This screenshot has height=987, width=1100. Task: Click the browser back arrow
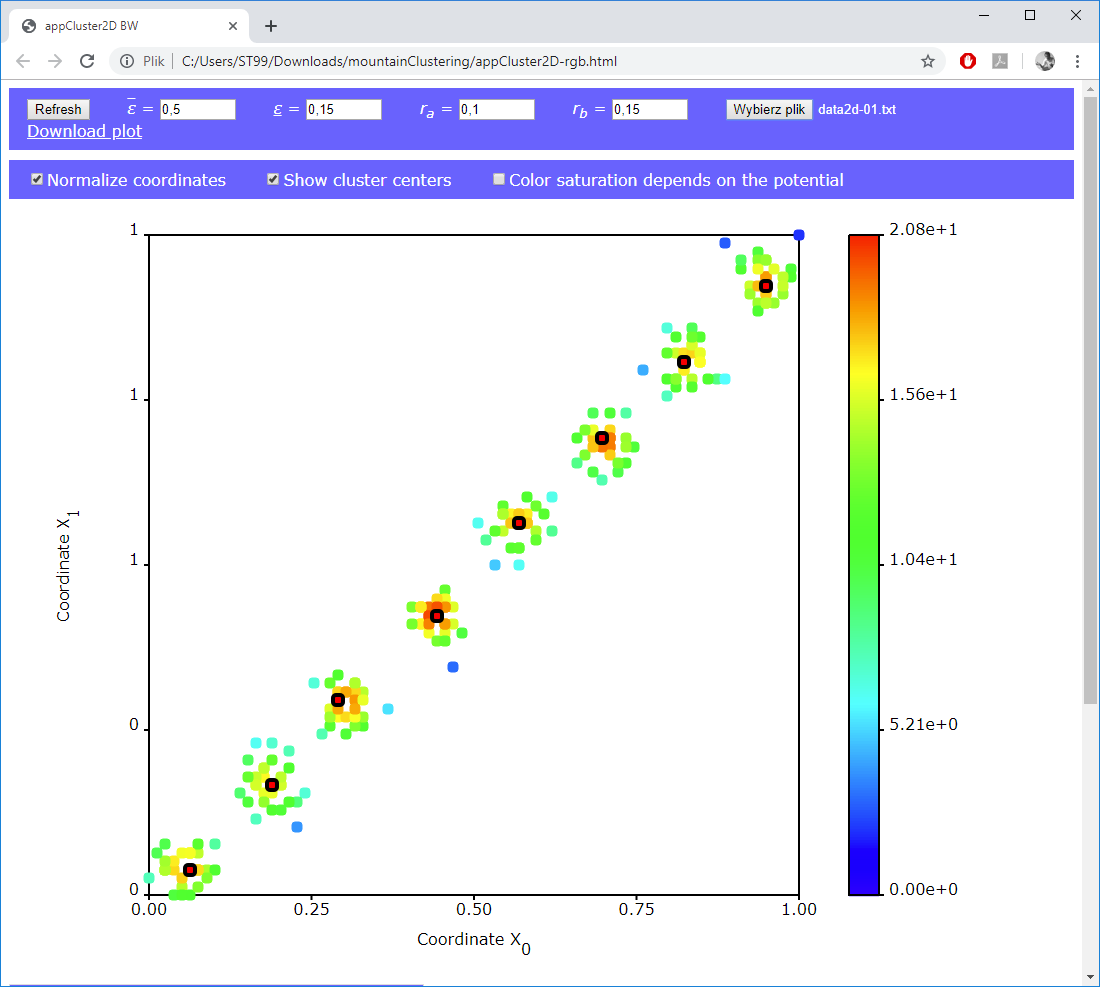24,61
